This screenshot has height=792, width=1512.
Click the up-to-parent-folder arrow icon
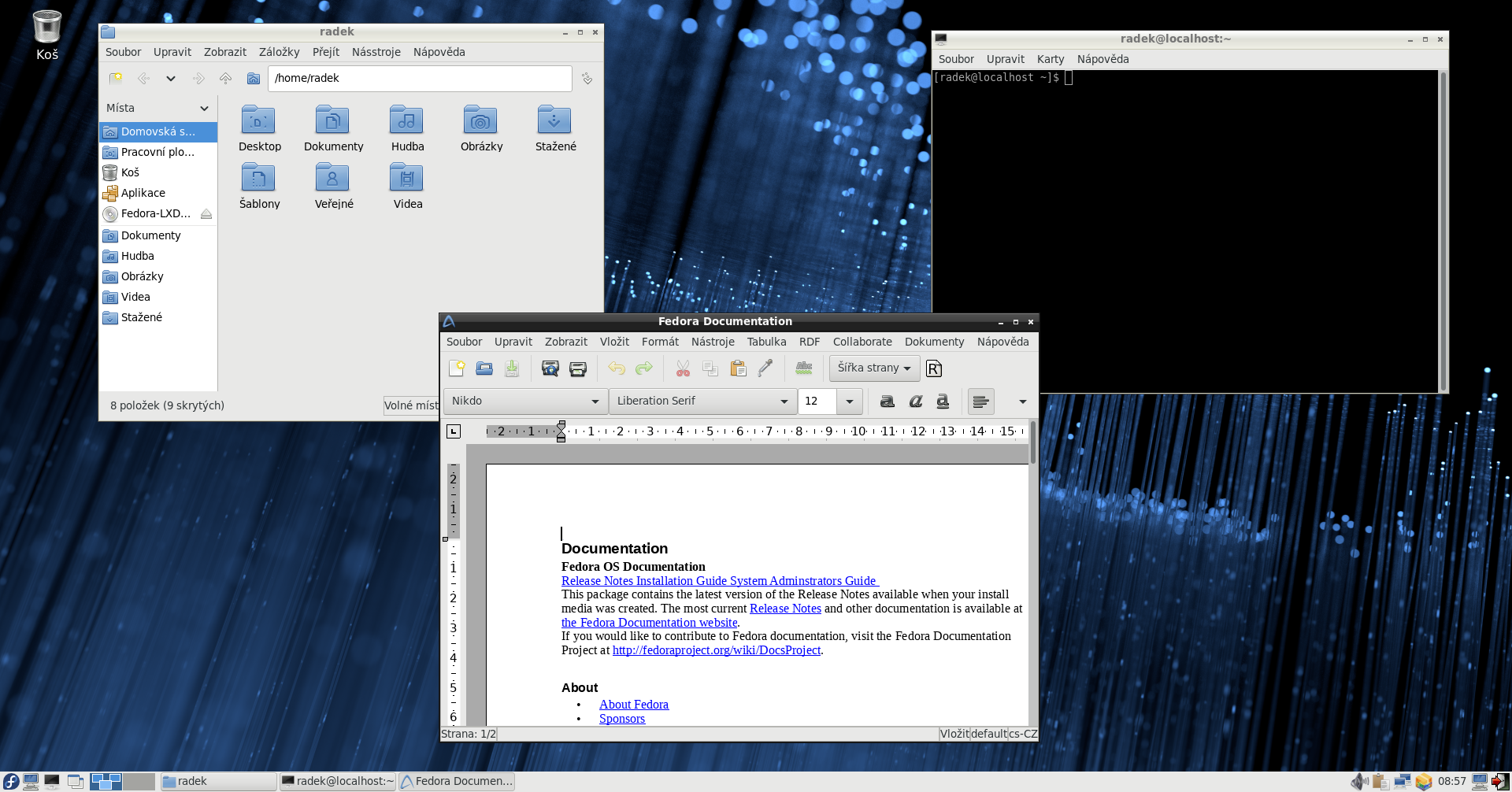pyautogui.click(x=226, y=79)
